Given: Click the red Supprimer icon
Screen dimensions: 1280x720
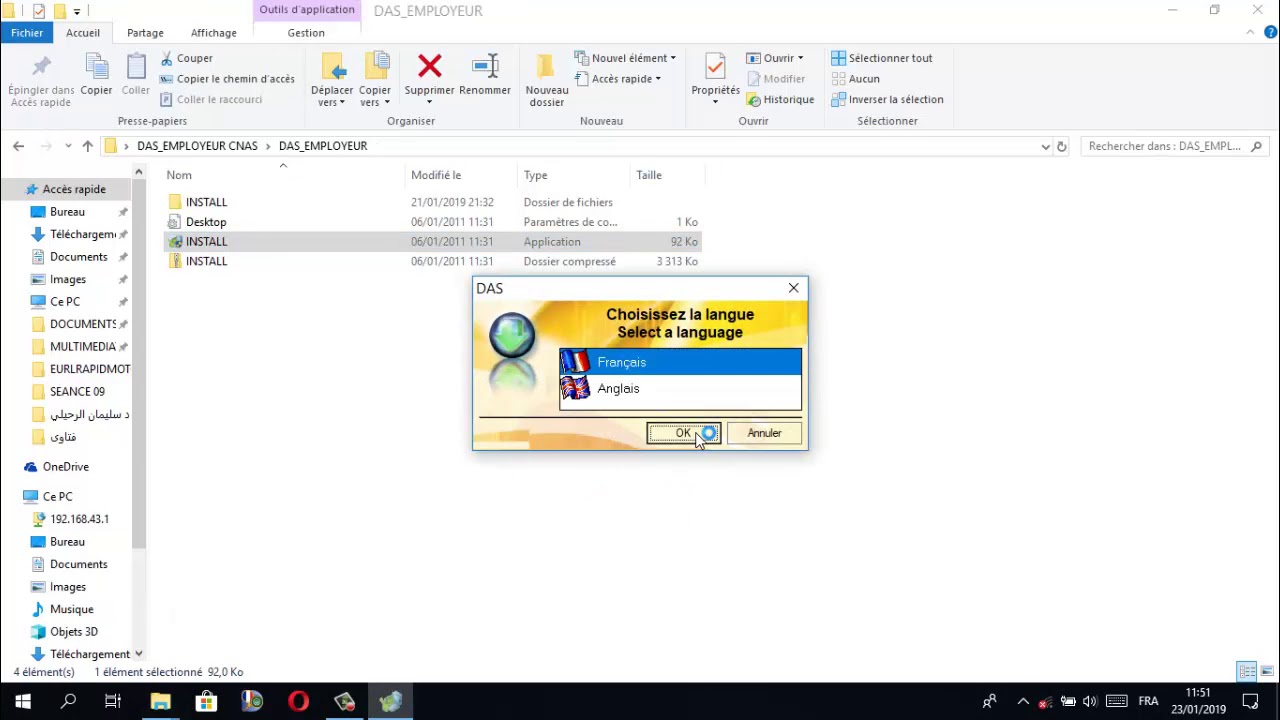Looking at the screenshot, I should click(x=430, y=67).
